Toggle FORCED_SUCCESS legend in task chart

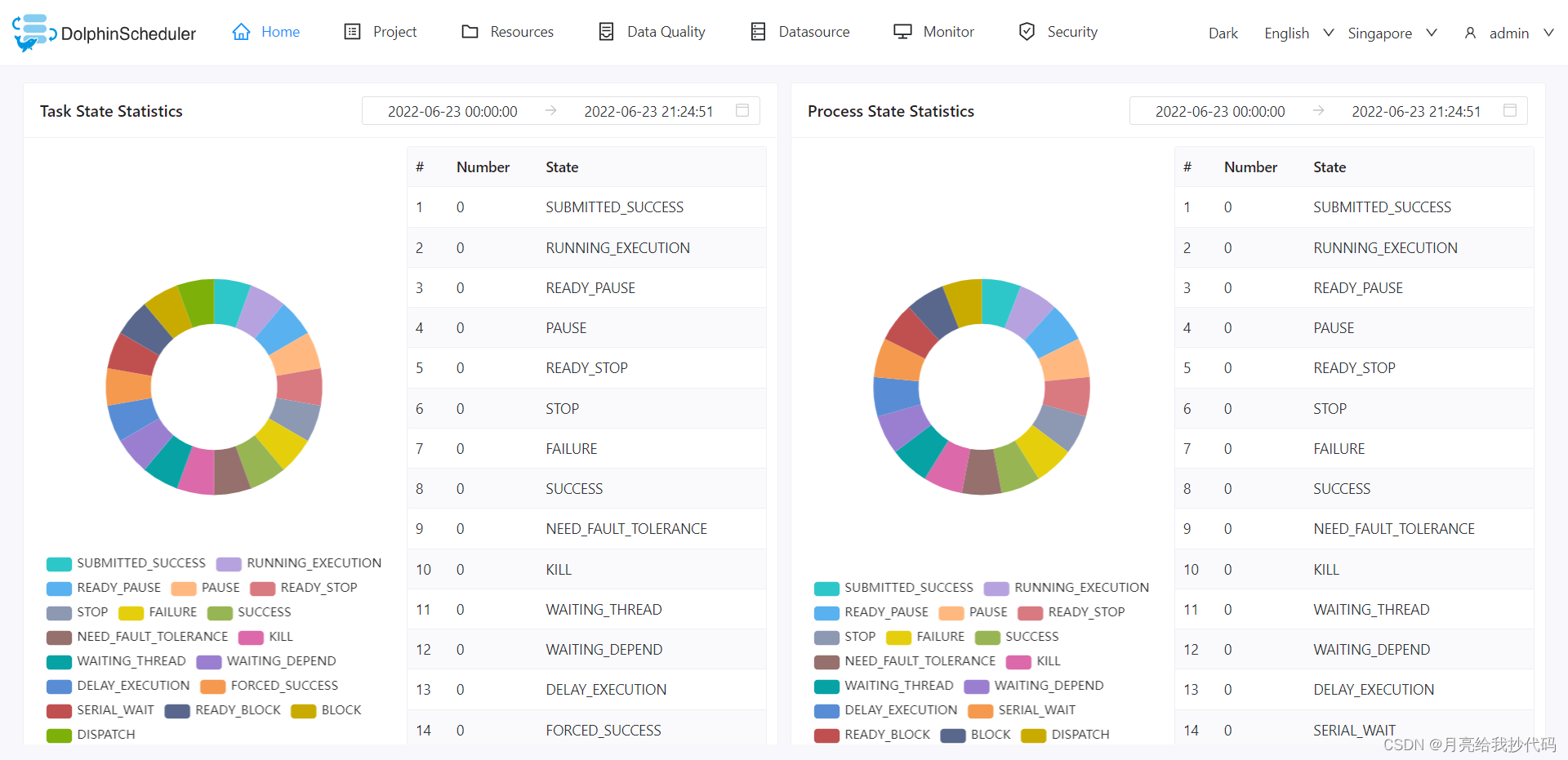[269, 686]
